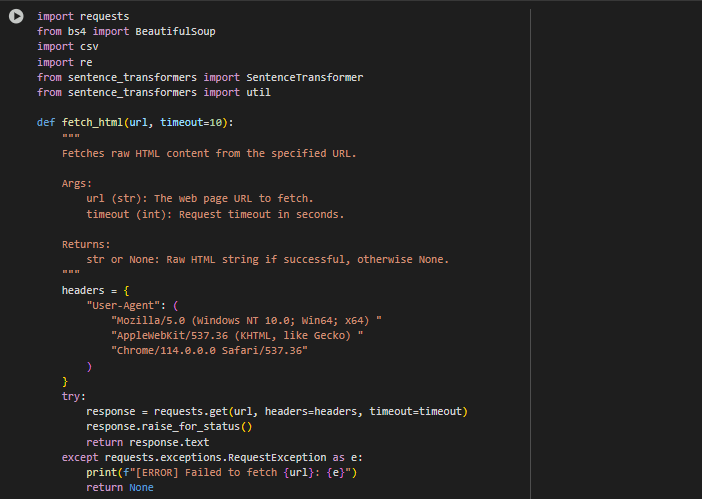
Task: Click the util import at the line end
Action: pos(258,93)
